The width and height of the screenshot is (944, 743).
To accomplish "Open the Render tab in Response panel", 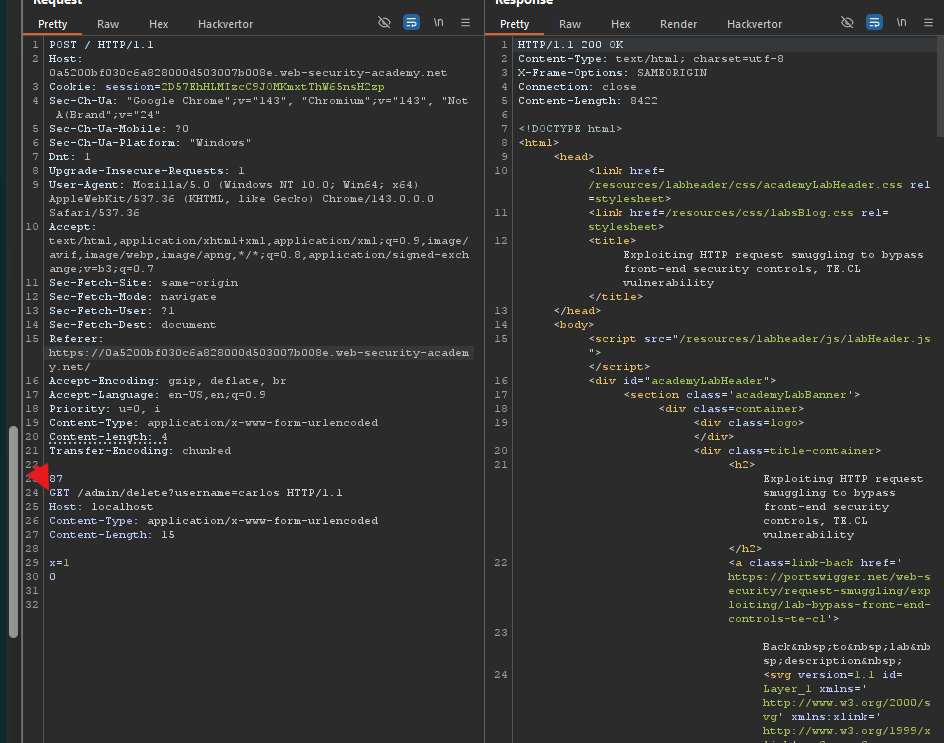I will click(x=678, y=24).
